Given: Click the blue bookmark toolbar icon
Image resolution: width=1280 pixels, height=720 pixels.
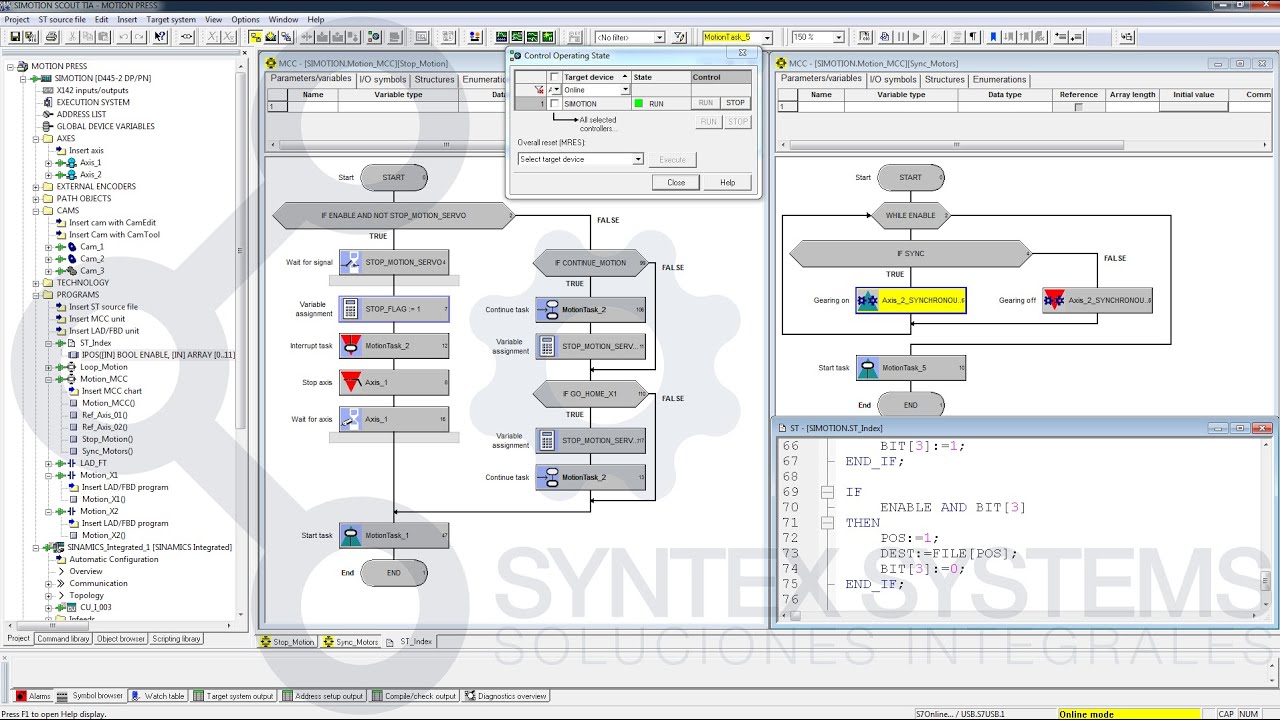Looking at the screenshot, I should 994,37.
